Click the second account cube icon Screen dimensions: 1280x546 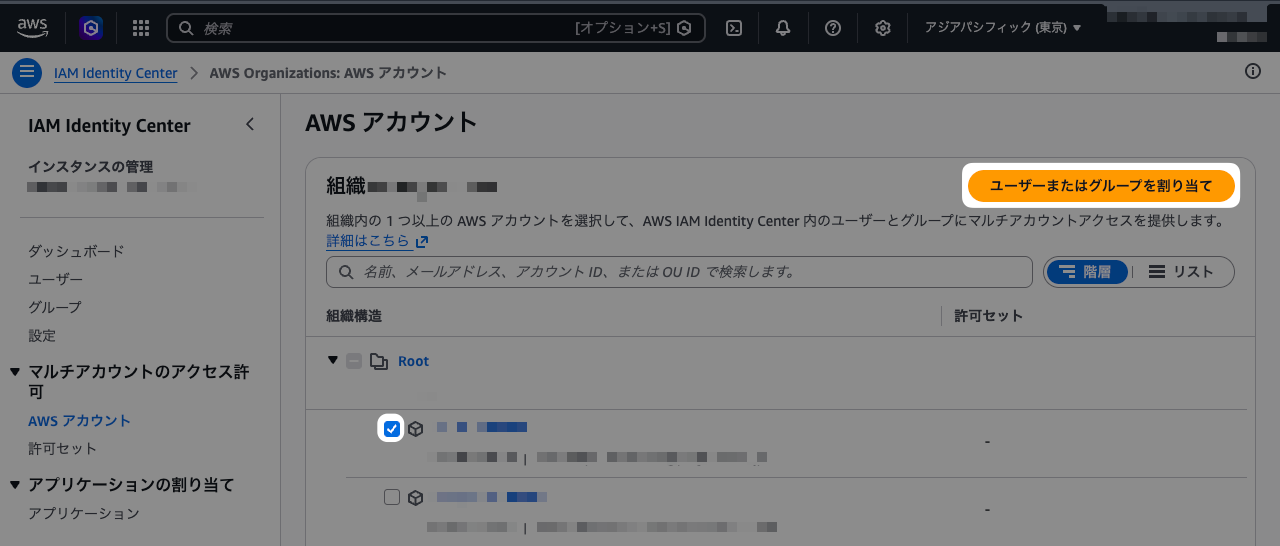click(x=416, y=497)
